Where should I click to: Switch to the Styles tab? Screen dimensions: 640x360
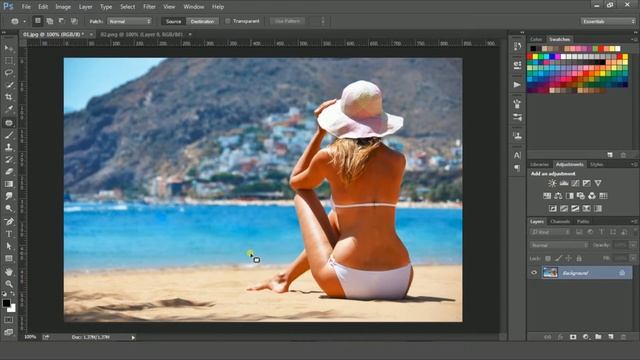pos(596,164)
